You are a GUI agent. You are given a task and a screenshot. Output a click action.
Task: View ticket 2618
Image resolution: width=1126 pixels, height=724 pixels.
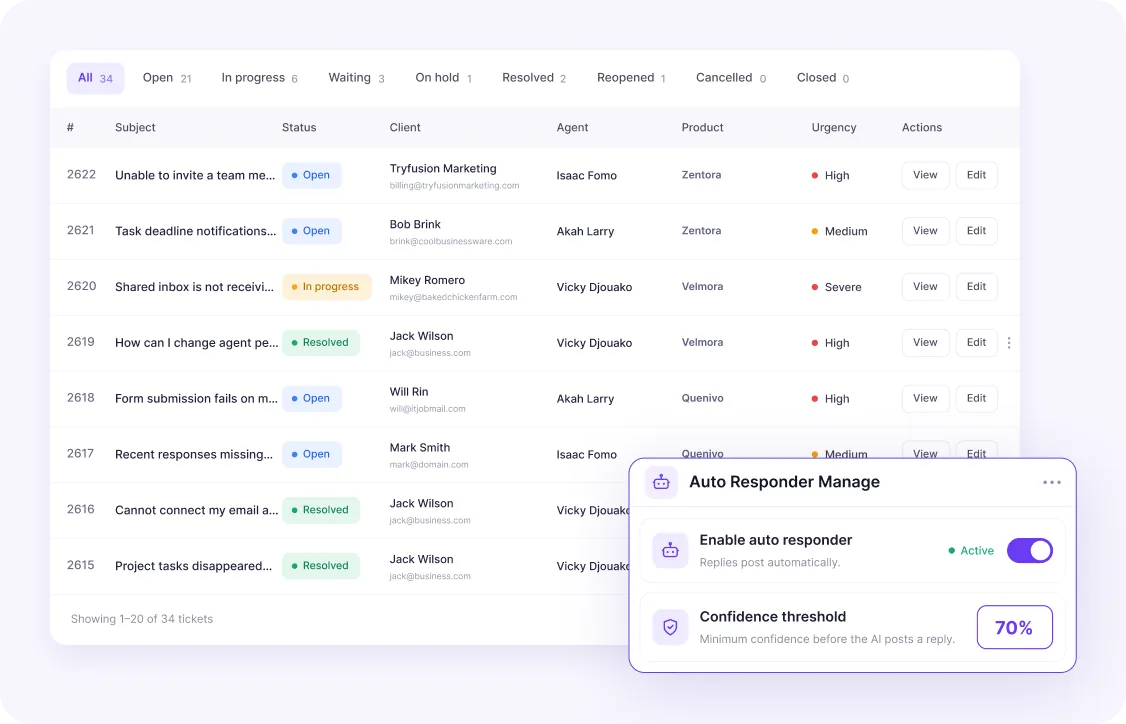tap(925, 399)
